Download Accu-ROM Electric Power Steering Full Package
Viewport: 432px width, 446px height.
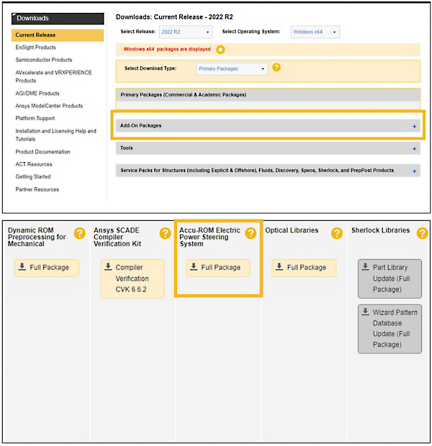[x=218, y=268]
